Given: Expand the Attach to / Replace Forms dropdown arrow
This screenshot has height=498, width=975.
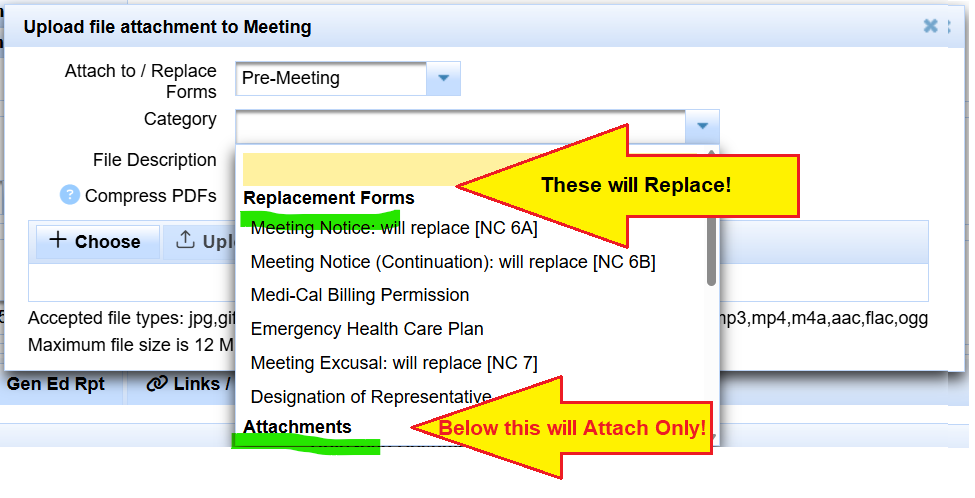Looking at the screenshot, I should pos(443,78).
